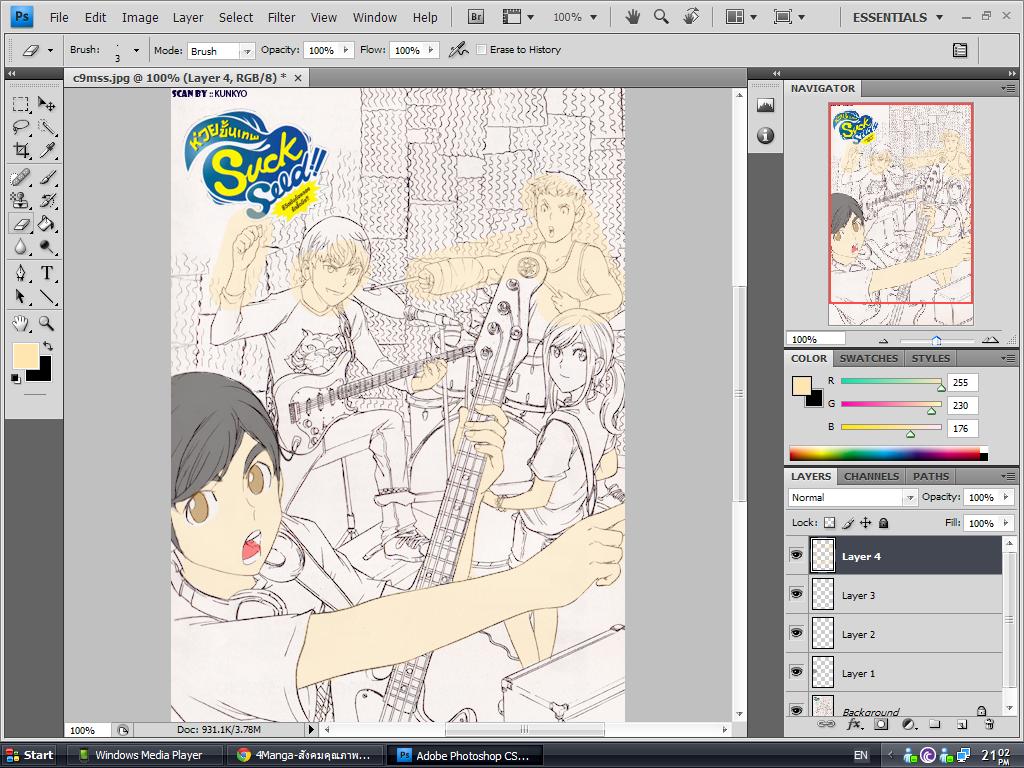This screenshot has height=768, width=1024.
Task: Open the Layer menu
Action: click(188, 18)
